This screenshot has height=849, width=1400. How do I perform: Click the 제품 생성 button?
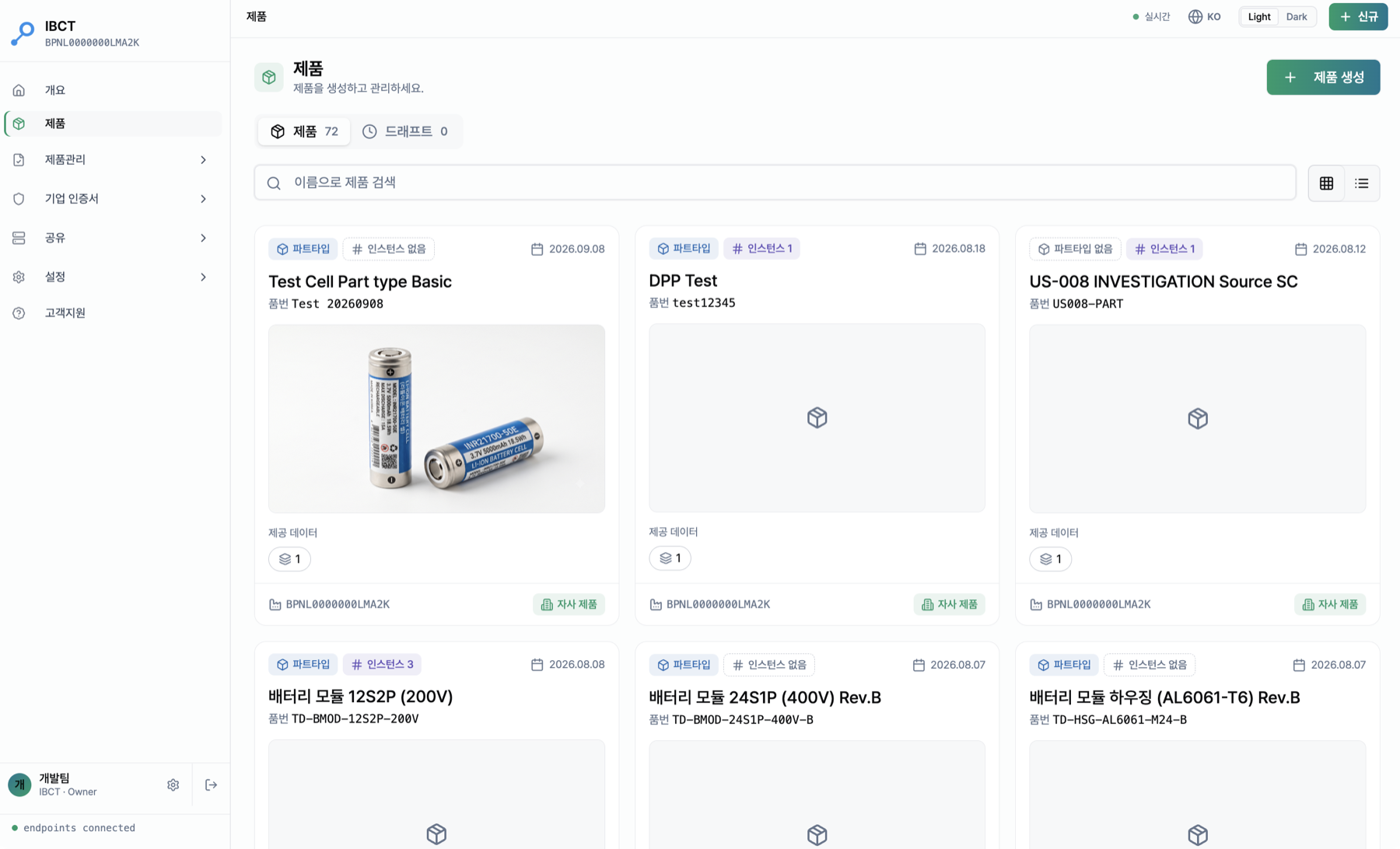(x=1323, y=78)
